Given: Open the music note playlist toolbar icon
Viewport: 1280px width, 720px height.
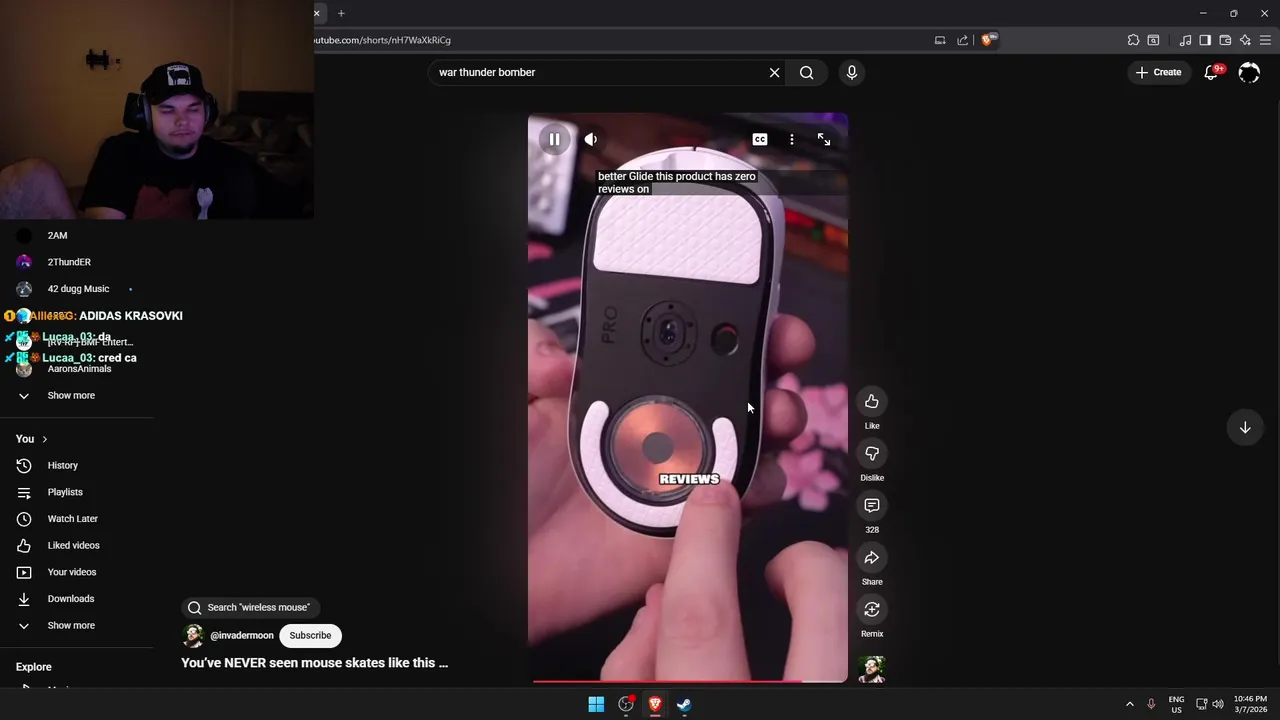Looking at the screenshot, I should point(1185,40).
